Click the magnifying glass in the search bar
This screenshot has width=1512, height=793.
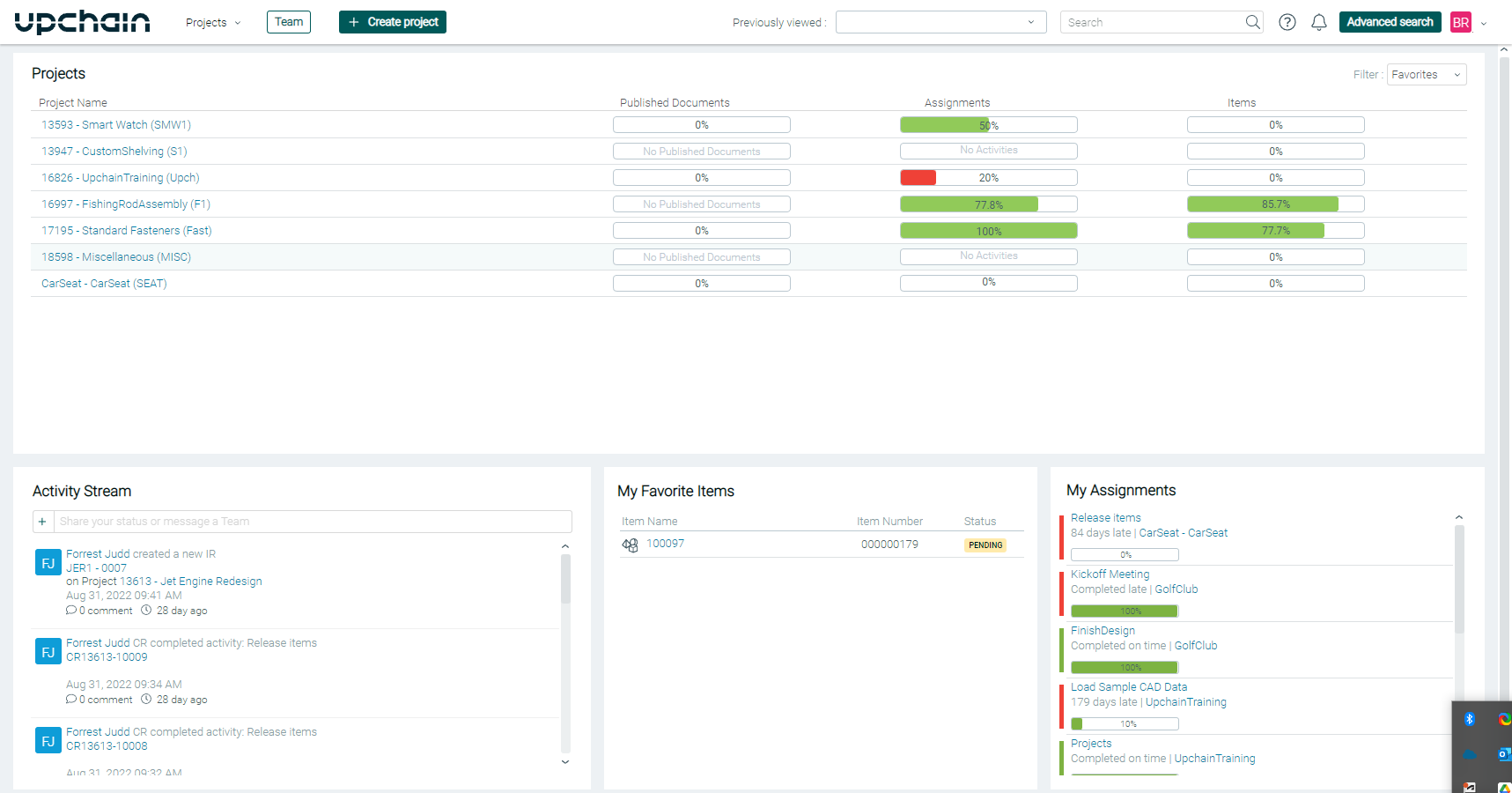(1251, 22)
